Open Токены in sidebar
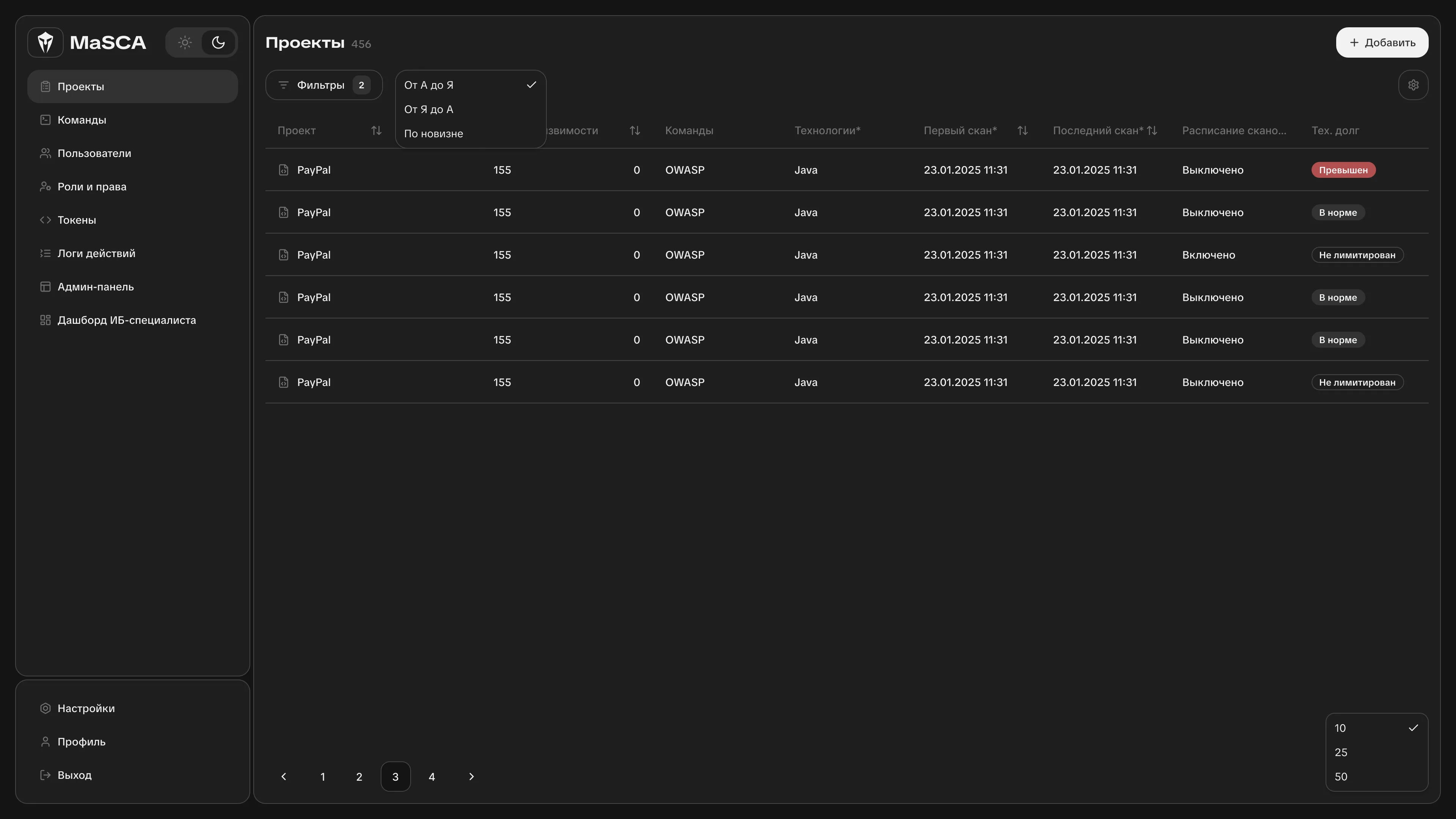Image resolution: width=1456 pixels, height=819 pixels. pyautogui.click(x=77, y=220)
